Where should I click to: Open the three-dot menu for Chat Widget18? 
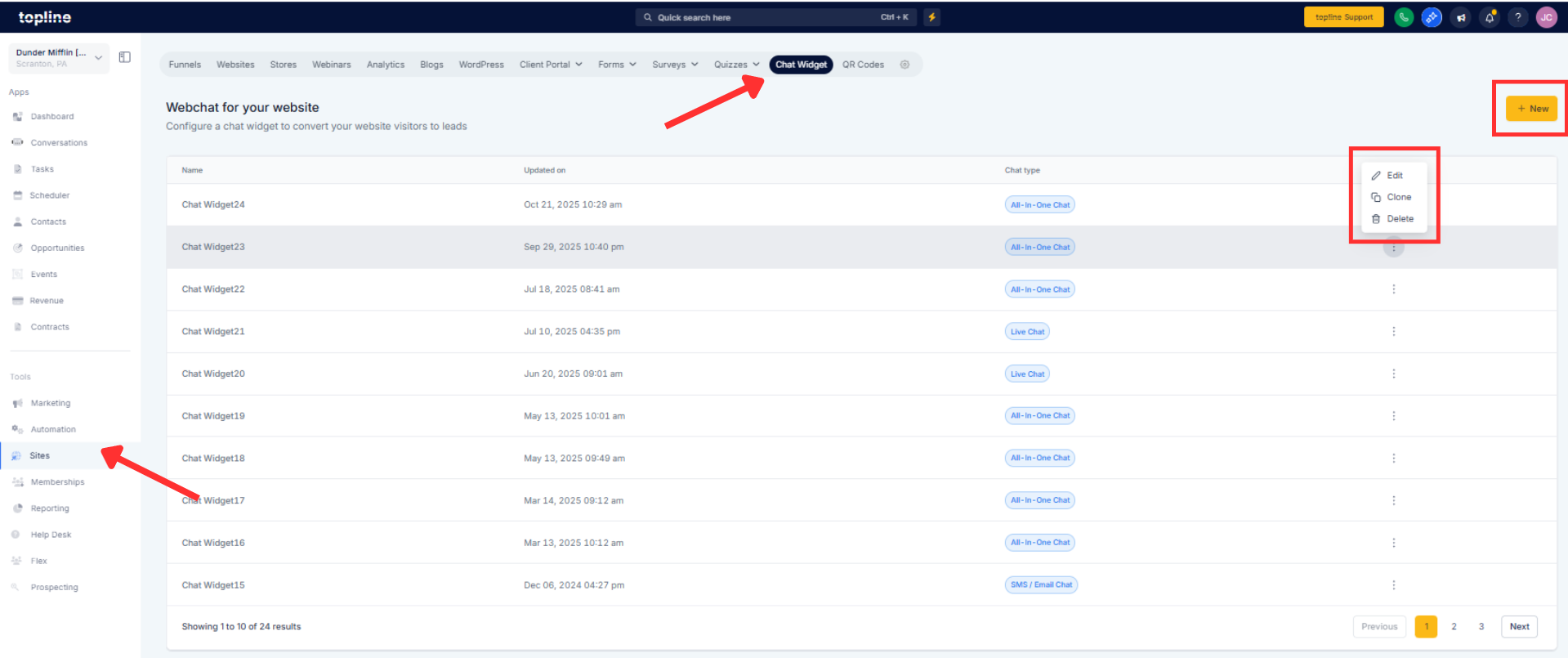(1394, 459)
